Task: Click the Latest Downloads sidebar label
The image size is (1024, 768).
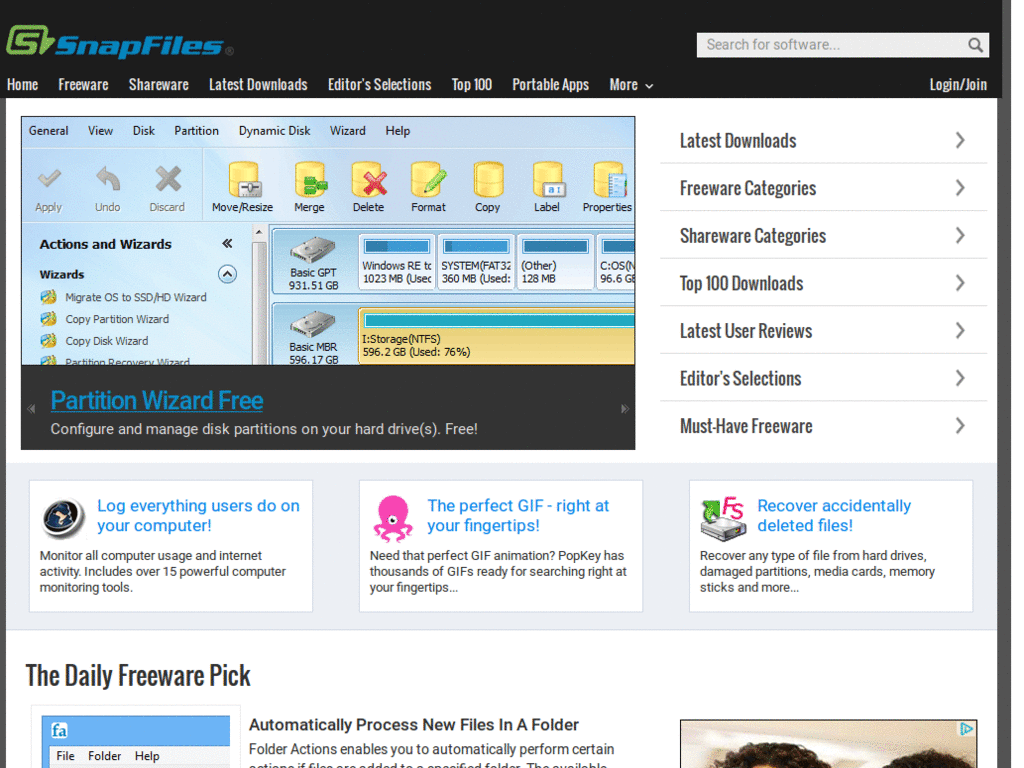Action: 738,140
